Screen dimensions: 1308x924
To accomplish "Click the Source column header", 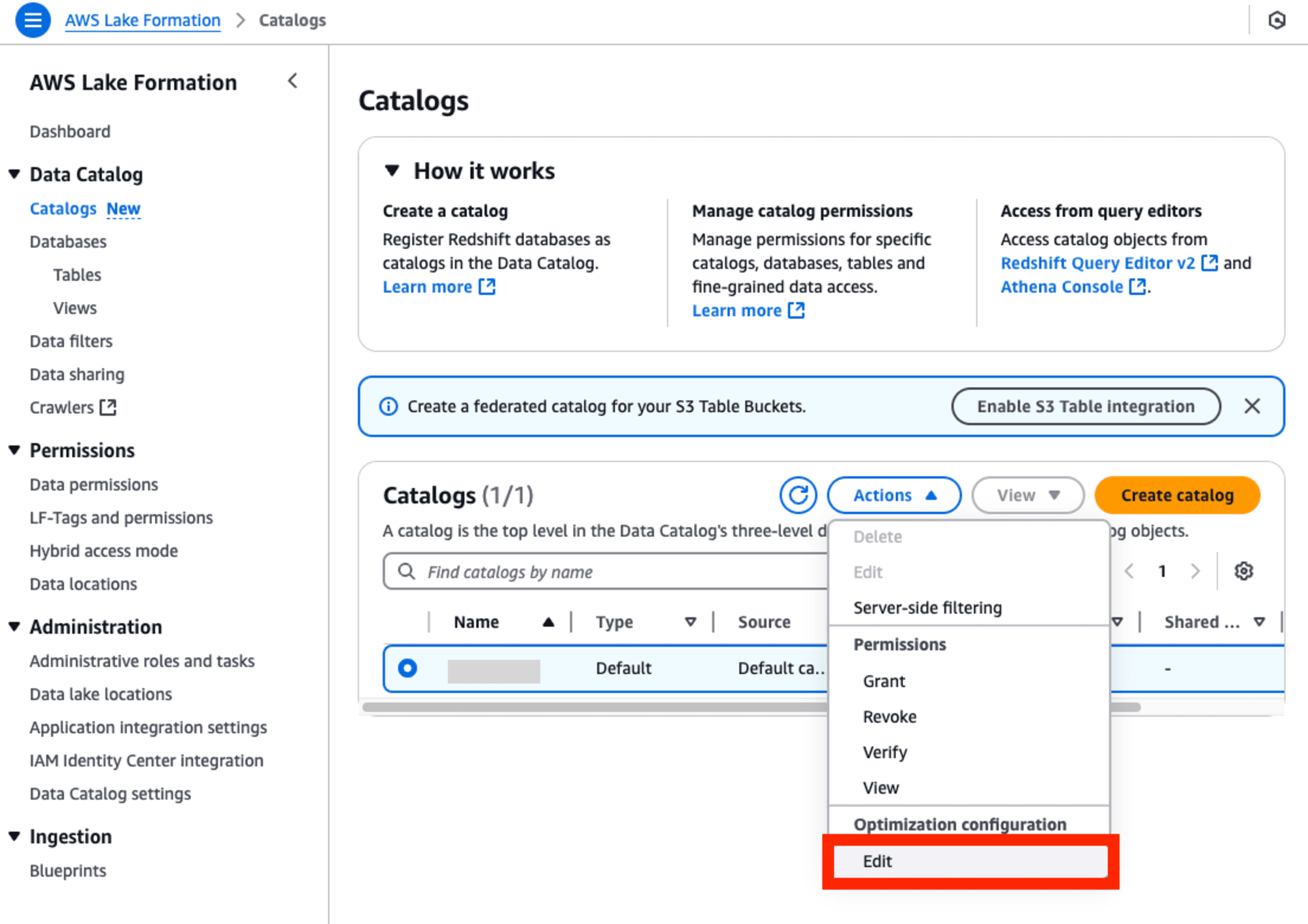I will [x=764, y=622].
